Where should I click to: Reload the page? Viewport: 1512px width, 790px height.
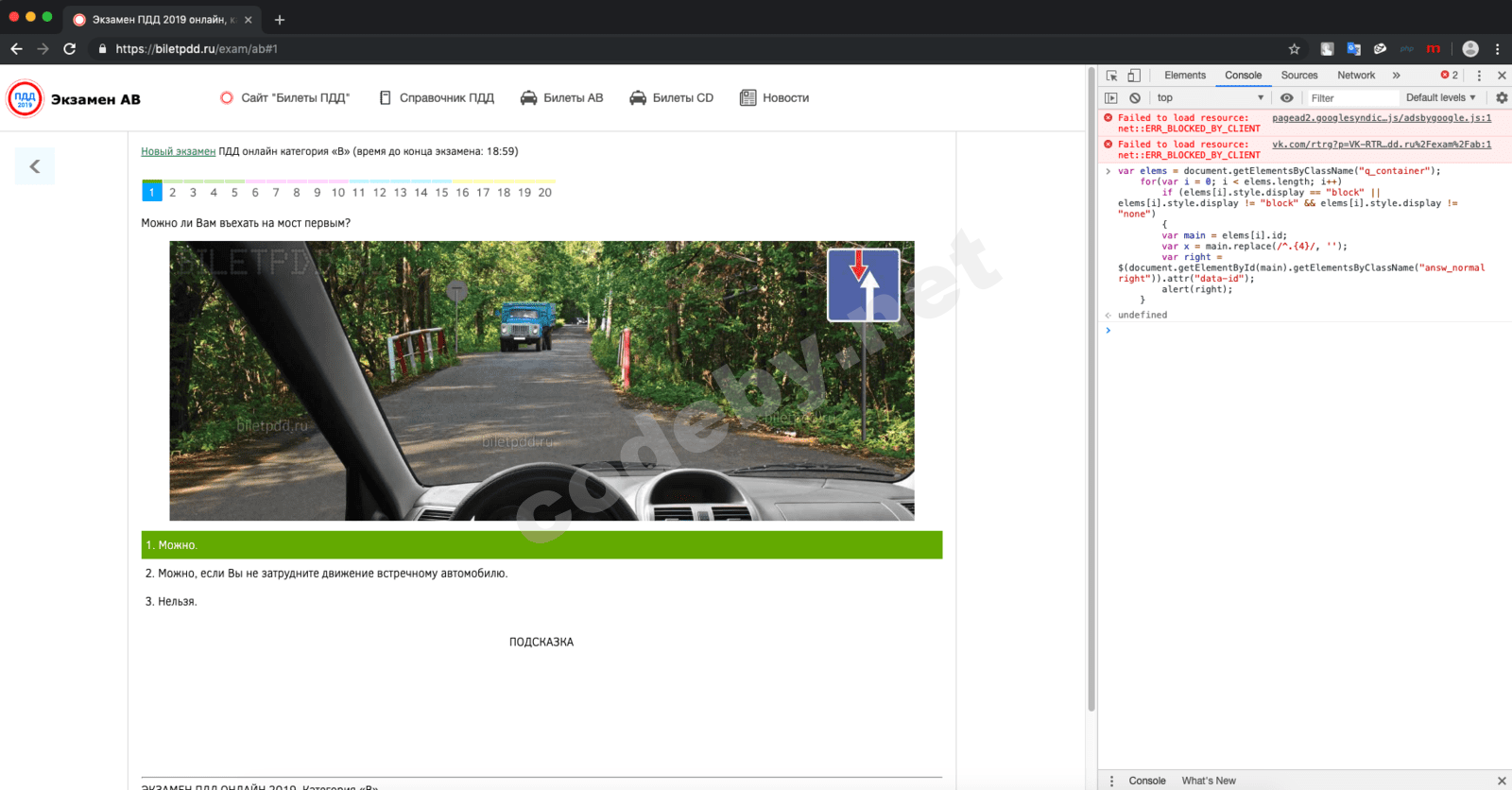70,49
